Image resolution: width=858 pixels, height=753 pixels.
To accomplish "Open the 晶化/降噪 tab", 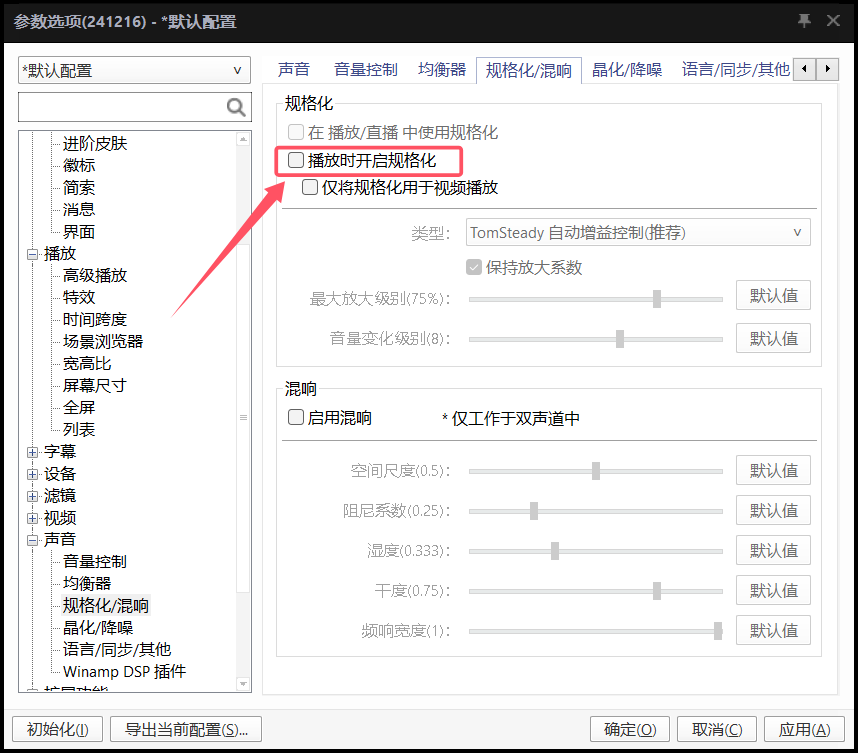I will click(x=627, y=70).
